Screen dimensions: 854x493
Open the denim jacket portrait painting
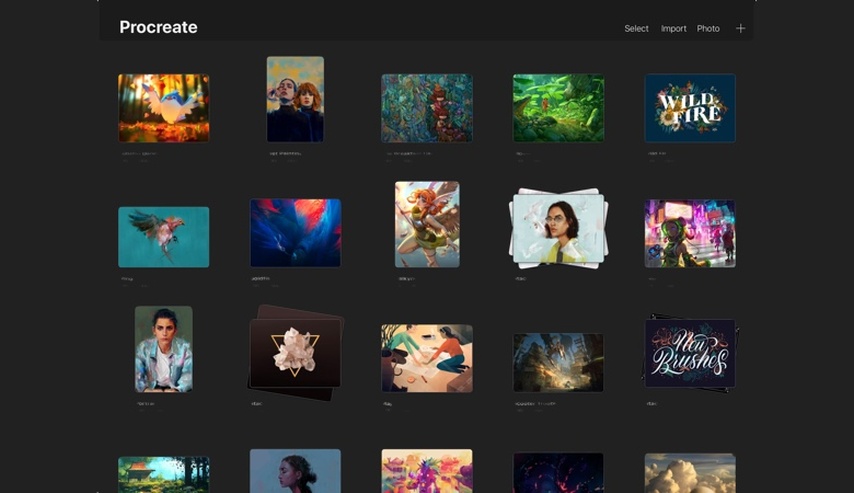click(x=163, y=349)
